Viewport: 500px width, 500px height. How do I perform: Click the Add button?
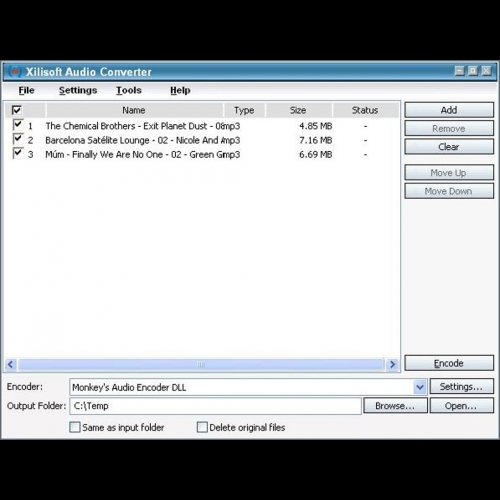click(x=449, y=110)
